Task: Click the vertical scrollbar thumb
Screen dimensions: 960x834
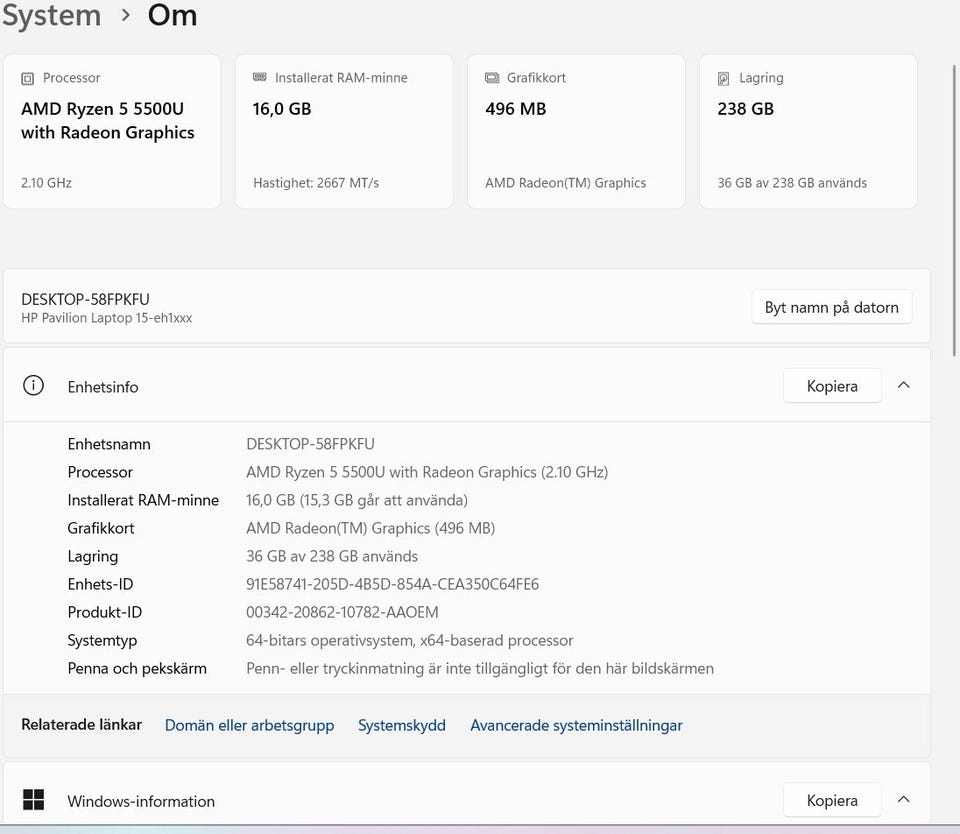Action: [x=954, y=210]
